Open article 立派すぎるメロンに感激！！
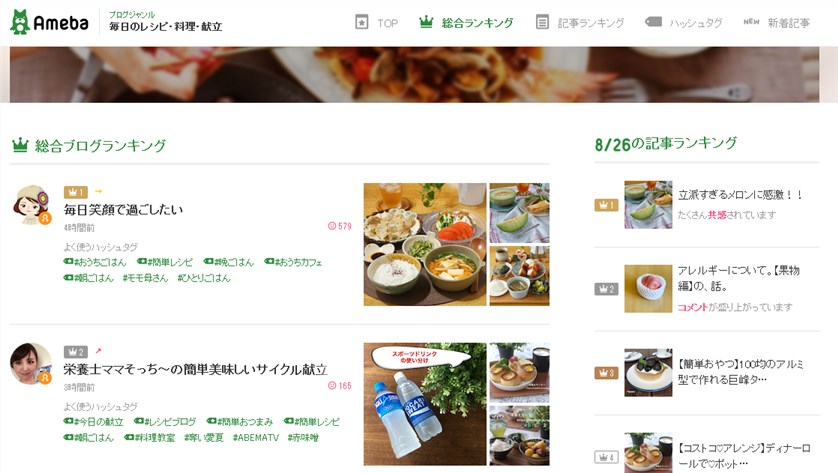The width and height of the screenshot is (838, 473). [x=740, y=195]
